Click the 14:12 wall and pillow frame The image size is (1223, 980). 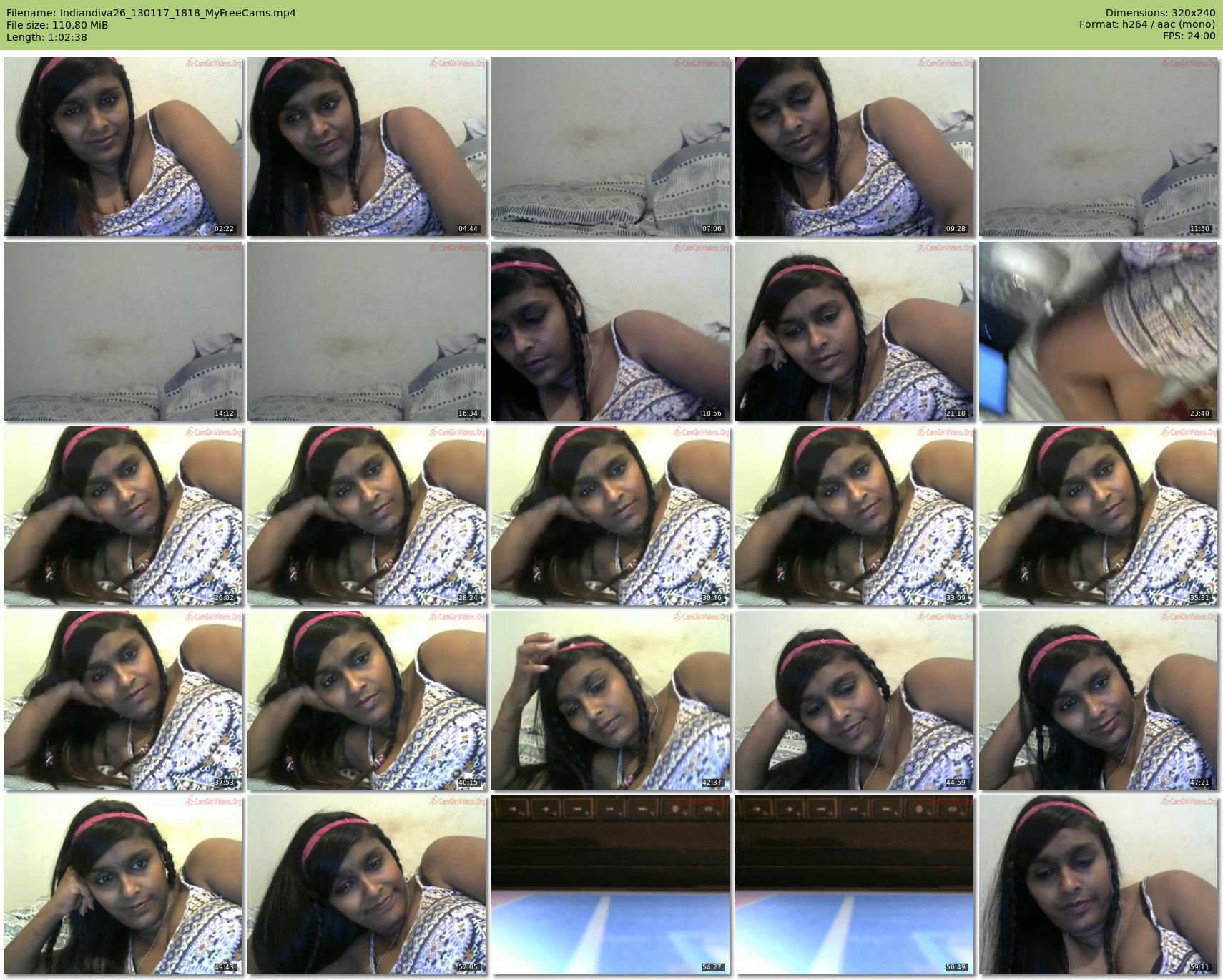point(123,331)
